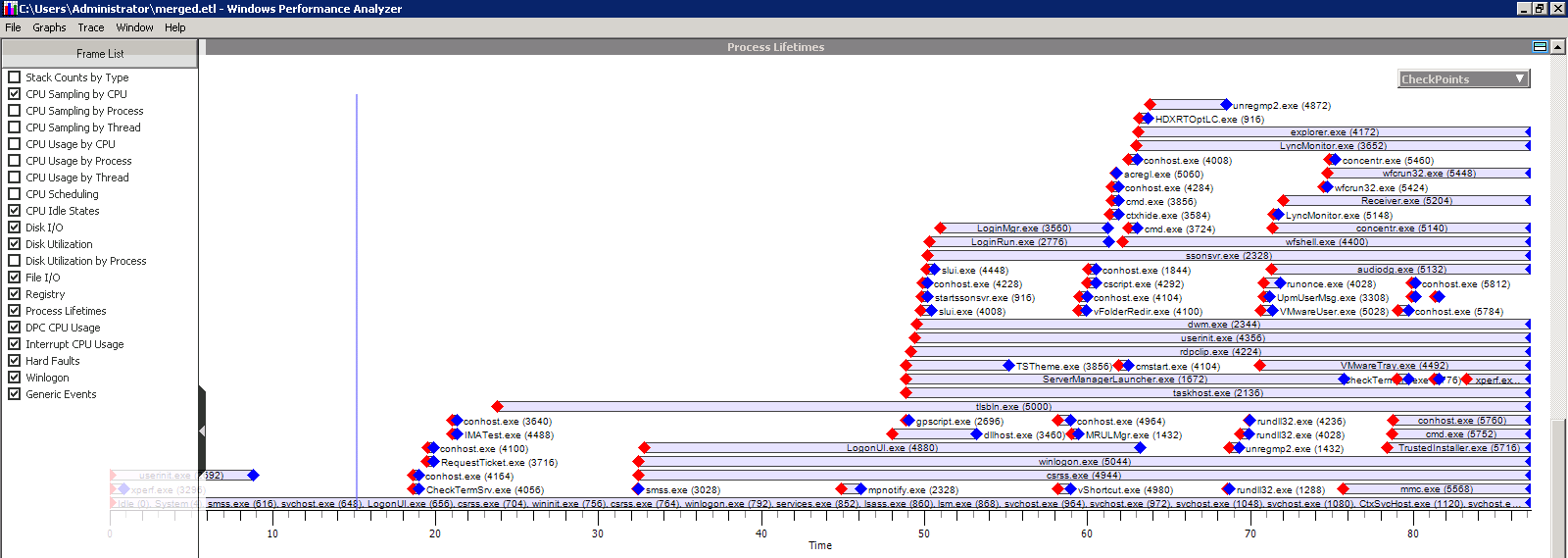Screen dimensions: 1568x558
Task: Click red start diamond of TrustedInstaller.exe (5716)
Action: coord(1388,447)
